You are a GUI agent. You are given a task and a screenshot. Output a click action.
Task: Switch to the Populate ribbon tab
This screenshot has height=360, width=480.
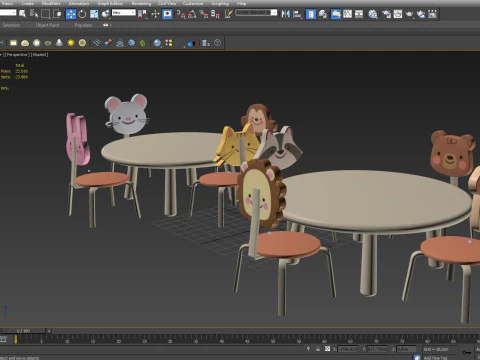(83, 25)
